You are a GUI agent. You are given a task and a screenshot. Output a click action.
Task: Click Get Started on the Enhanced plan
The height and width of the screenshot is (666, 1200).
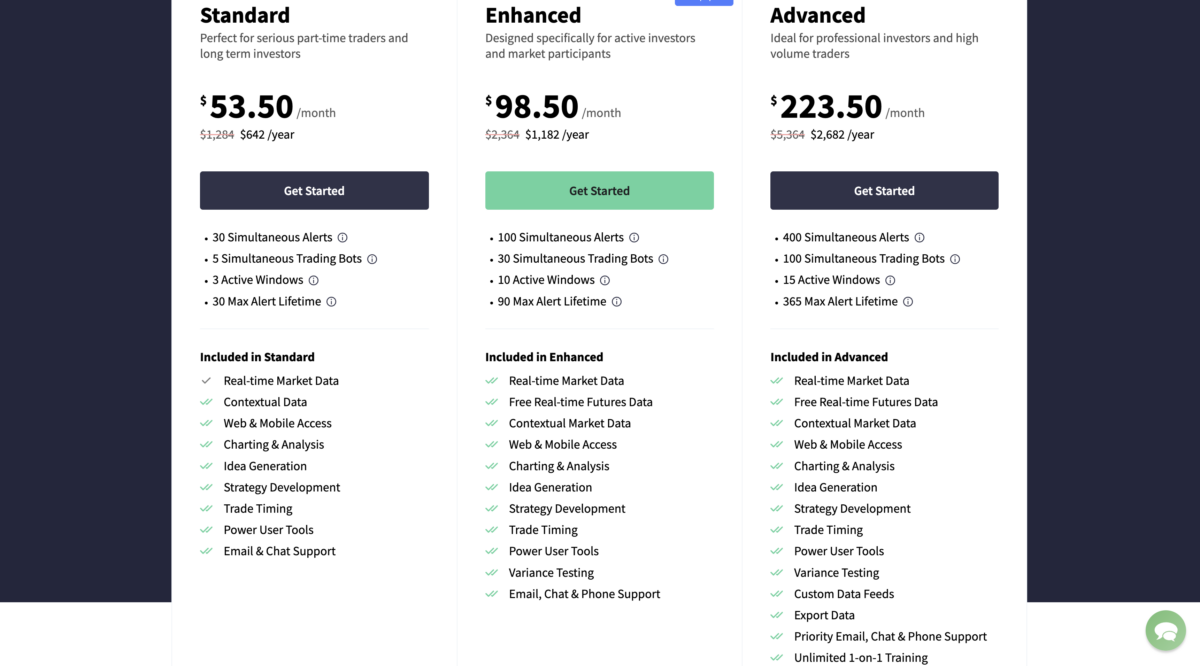599,190
